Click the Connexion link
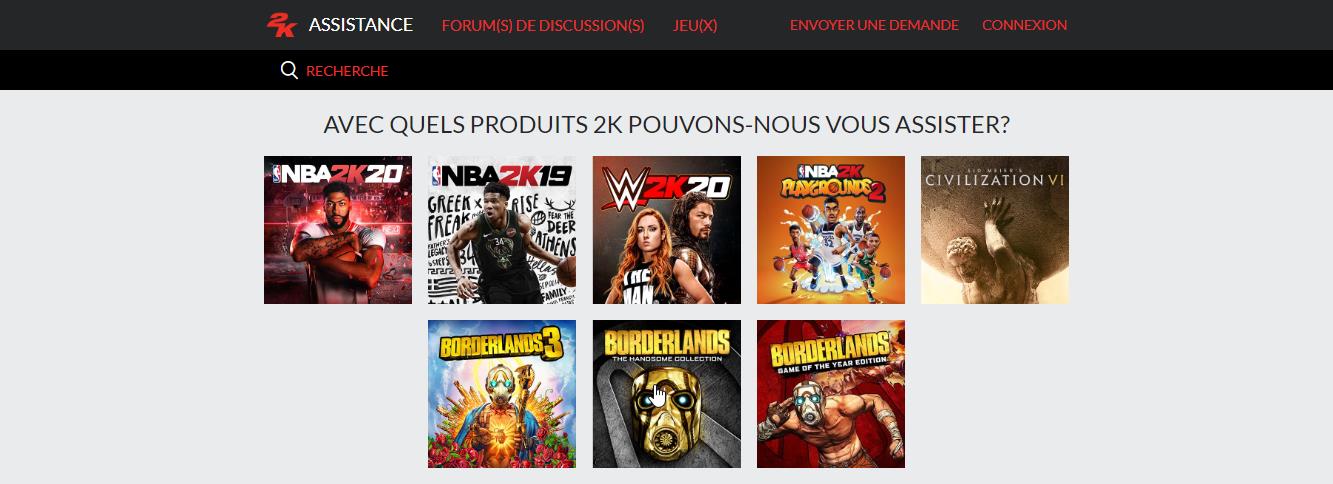The image size is (1333, 484). 1024,25
